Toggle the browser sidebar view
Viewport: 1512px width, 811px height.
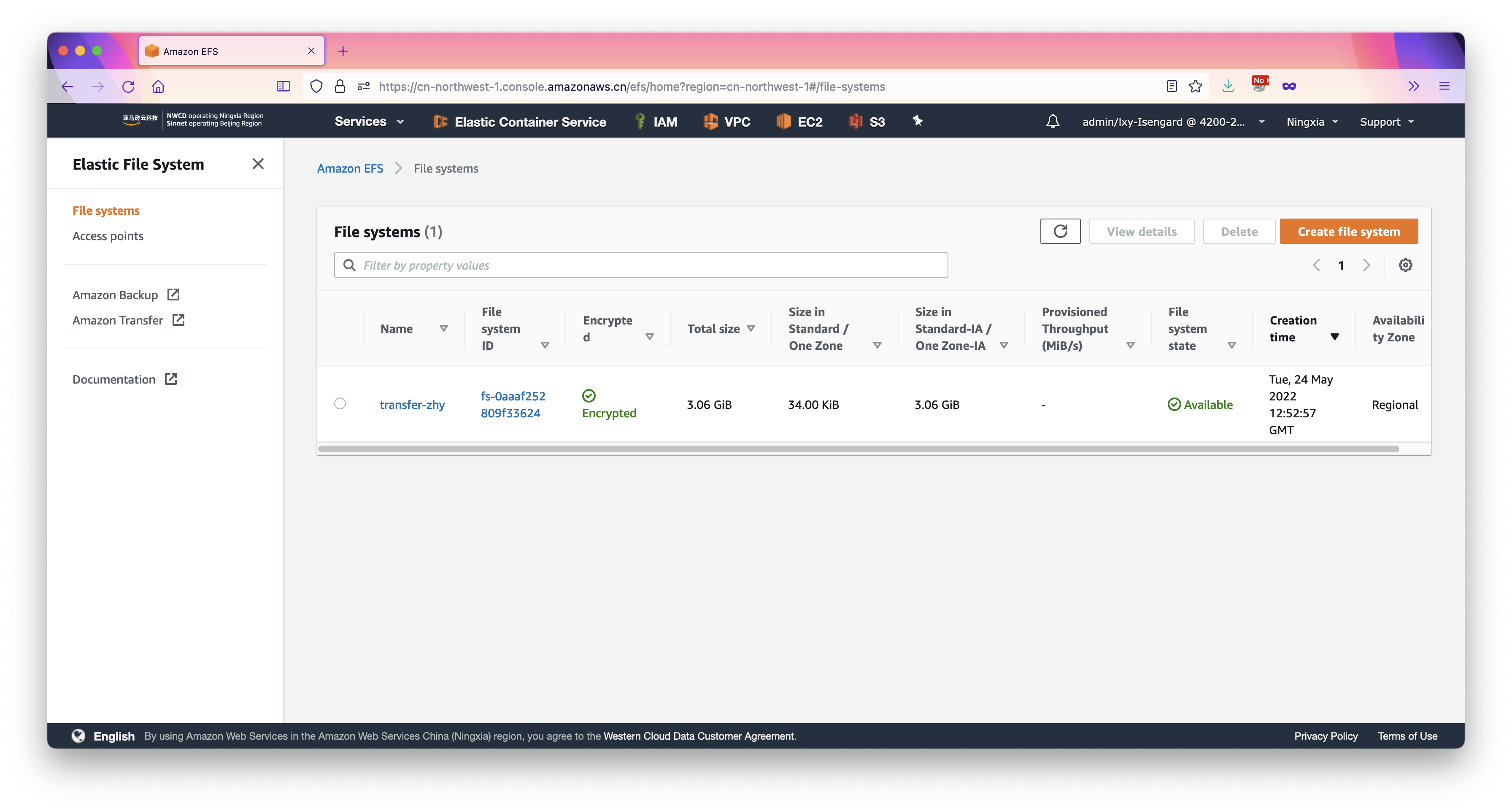coord(283,87)
